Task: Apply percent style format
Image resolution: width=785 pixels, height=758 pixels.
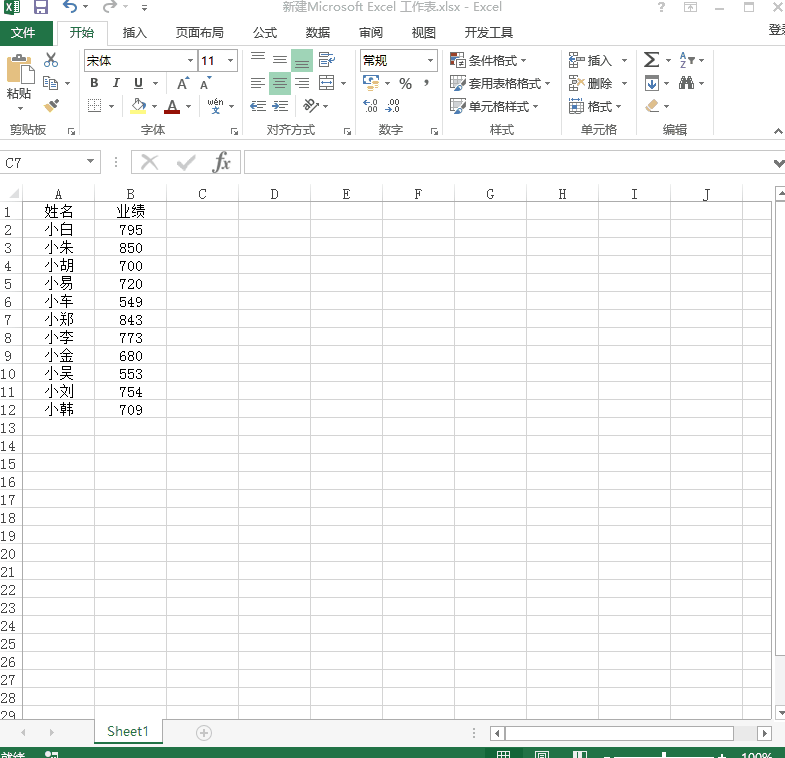Action: tap(406, 83)
